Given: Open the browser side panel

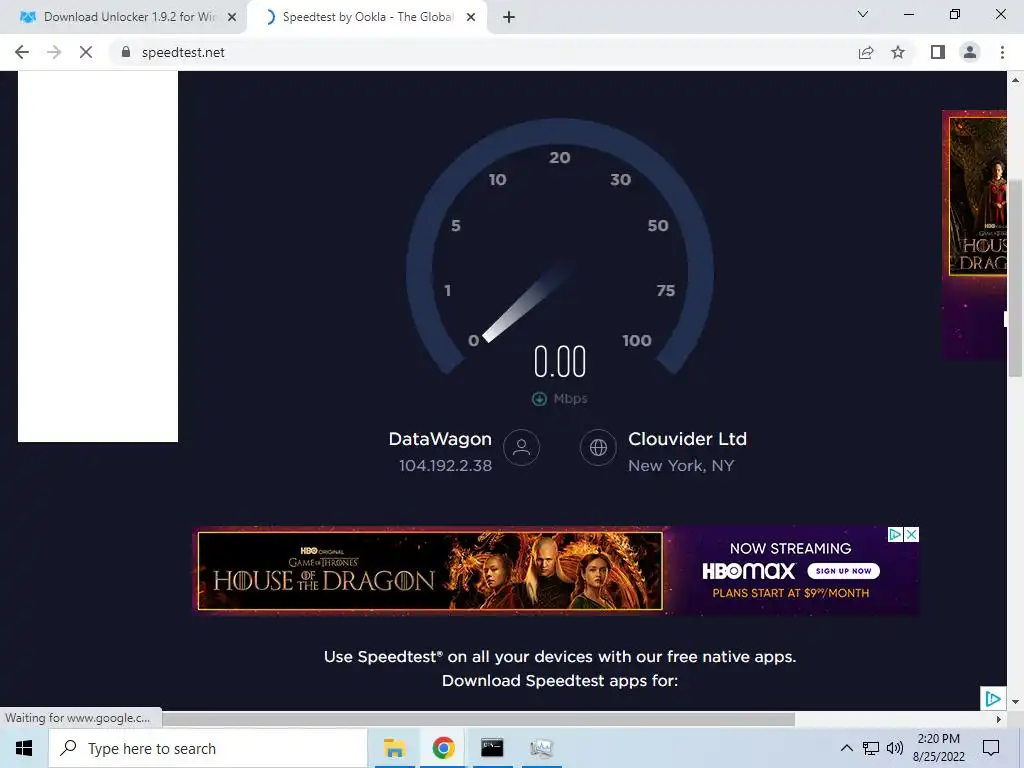Looking at the screenshot, I should click(x=938, y=52).
